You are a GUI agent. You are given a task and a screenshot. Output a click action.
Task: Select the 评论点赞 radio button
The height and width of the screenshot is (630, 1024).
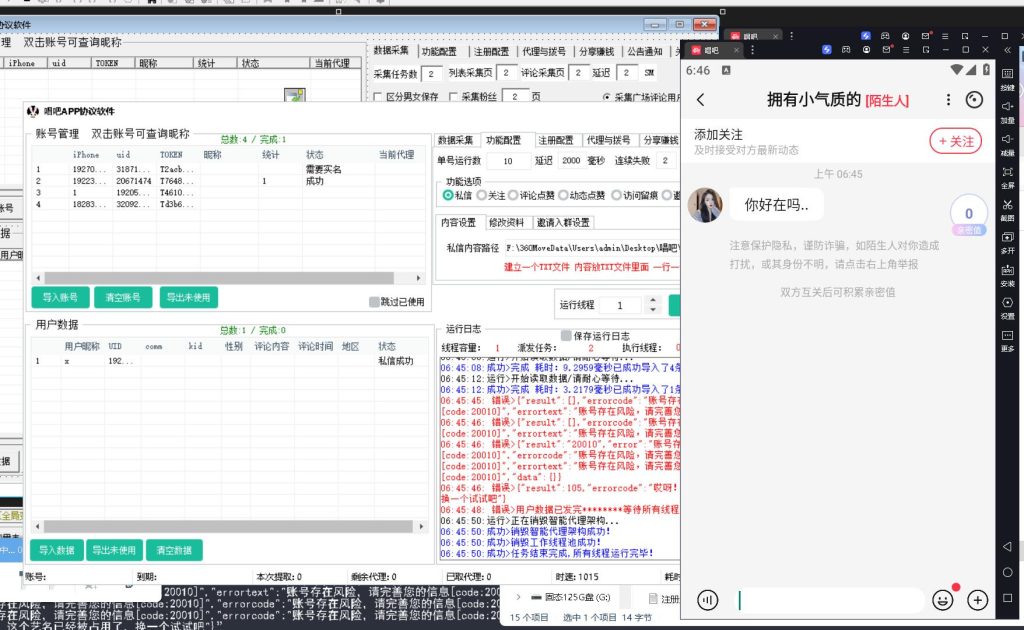click(x=513, y=195)
